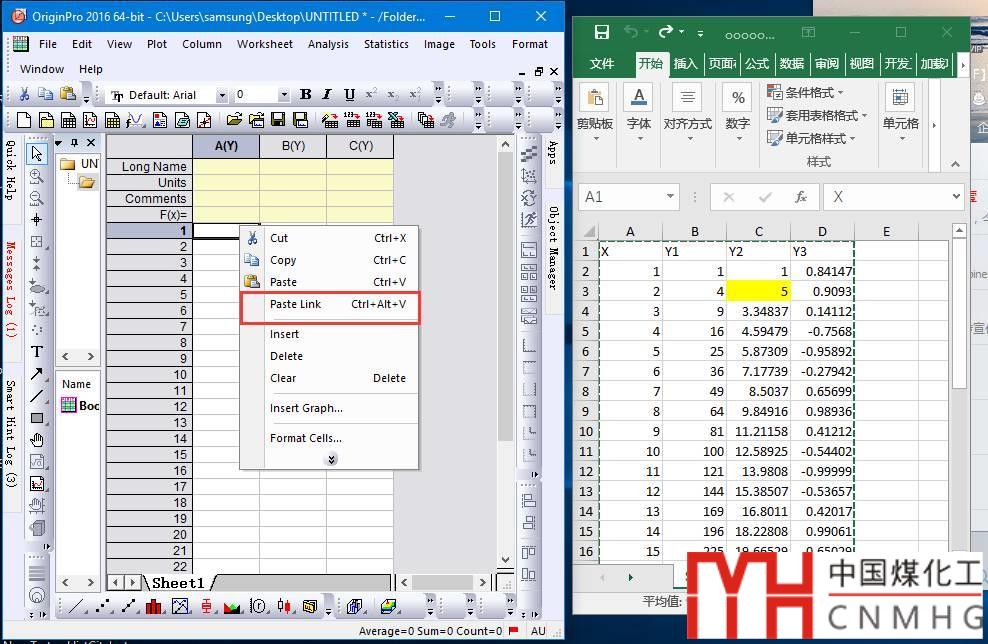Open the Worksheet menu in Origin
Image resolution: width=988 pixels, height=644 pixels.
pyautogui.click(x=264, y=44)
